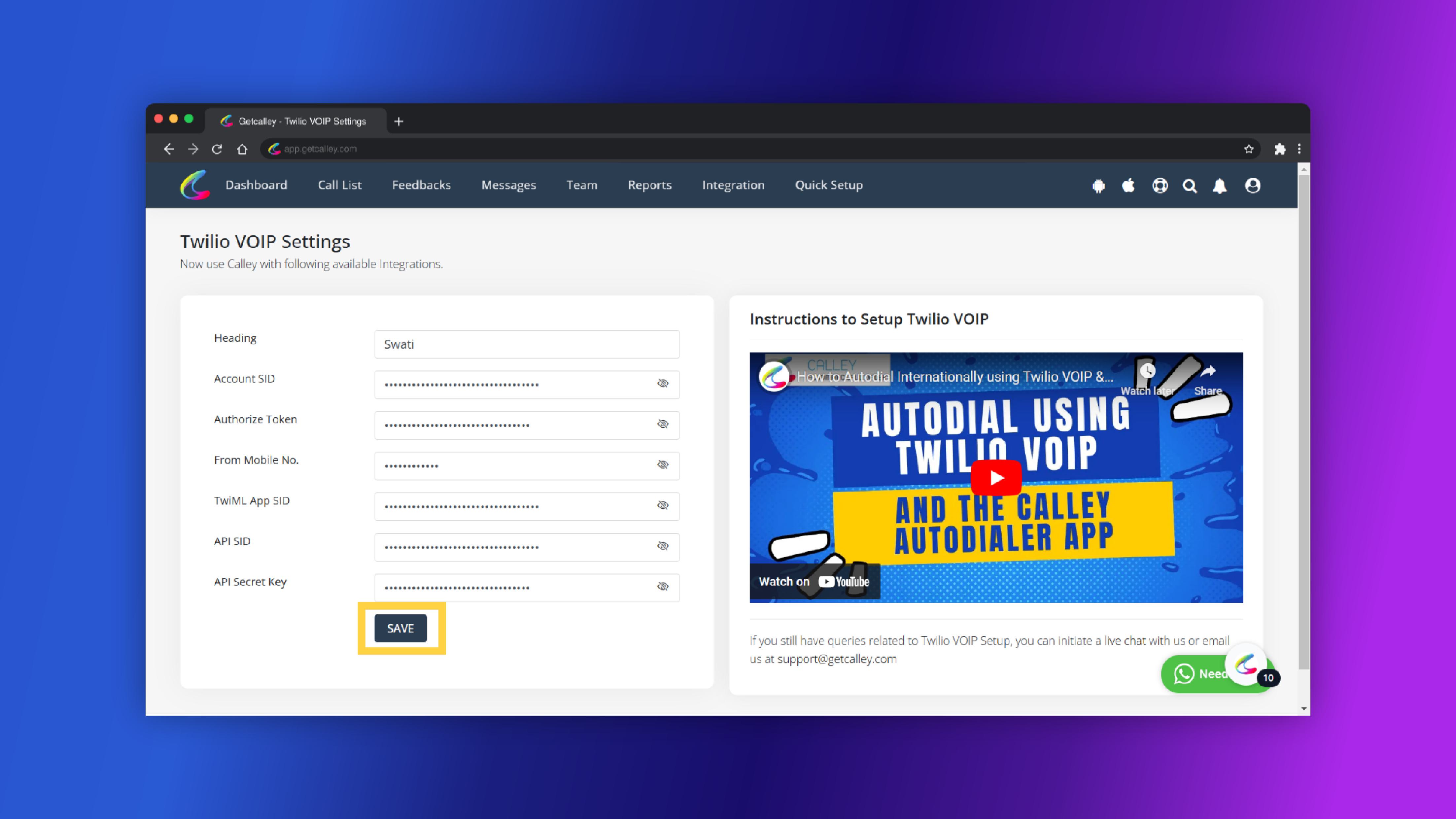Select the Getcalley Twilio VOIP Settings tab
This screenshot has width=1456, height=819.
coord(295,121)
